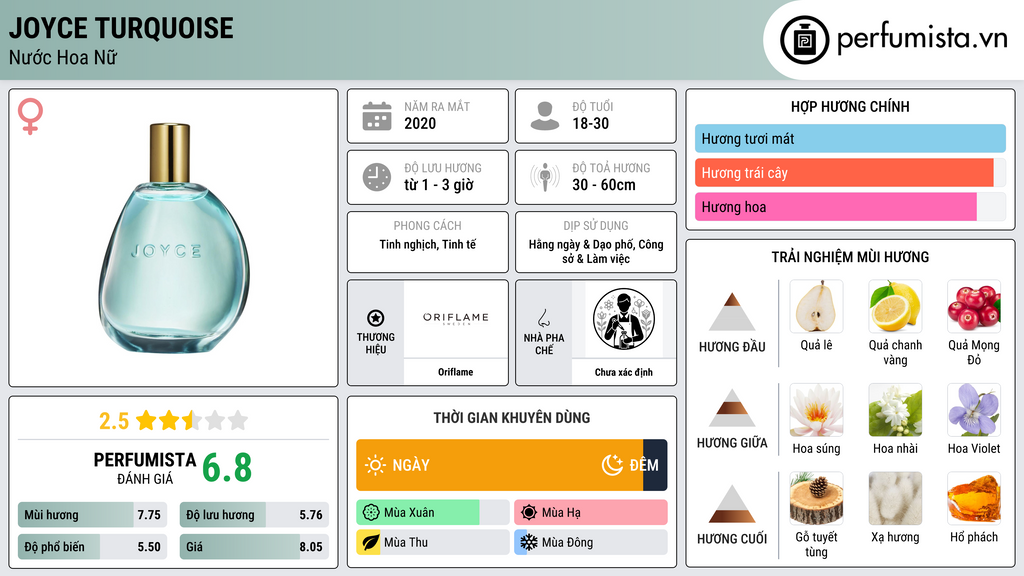Click the Giá 8.05 score bar
Viewport: 1024px width, 576px height.
(x=254, y=547)
